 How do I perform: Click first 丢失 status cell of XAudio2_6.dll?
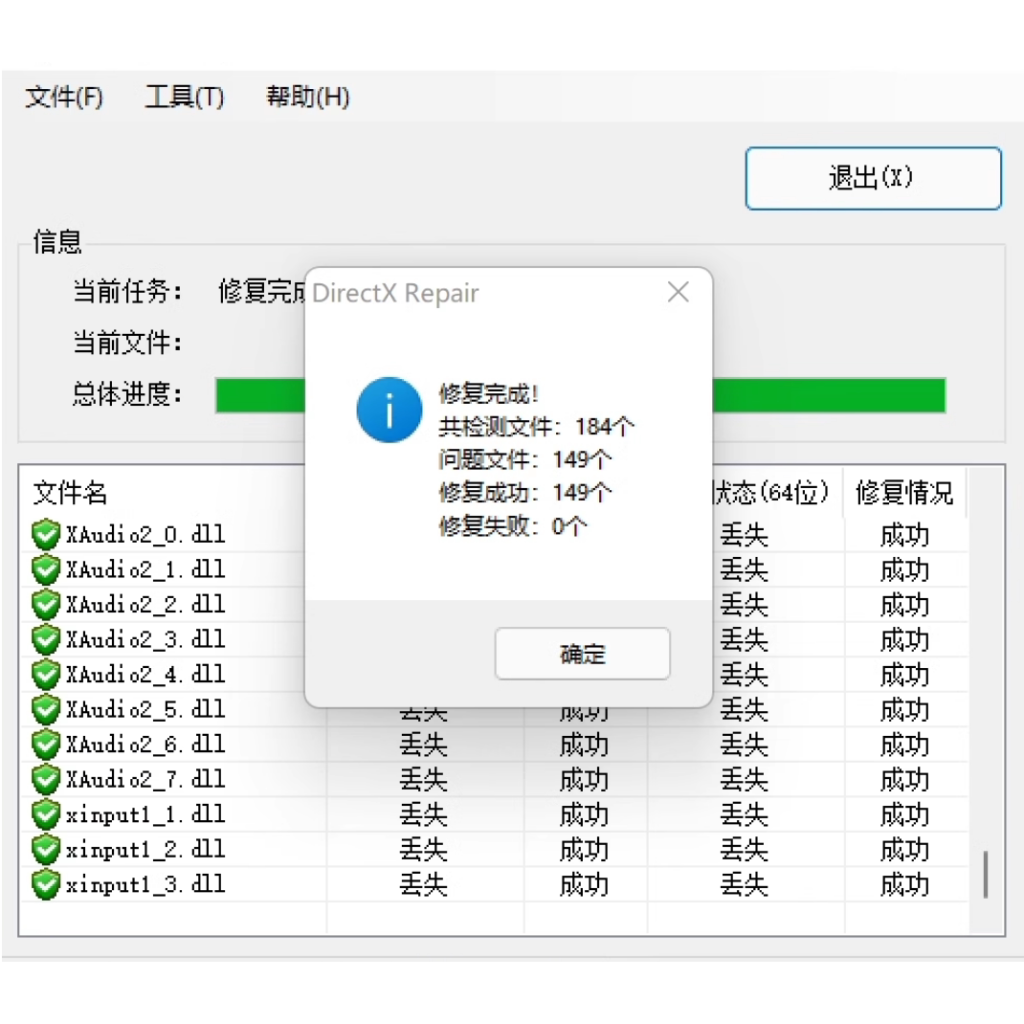(423, 745)
